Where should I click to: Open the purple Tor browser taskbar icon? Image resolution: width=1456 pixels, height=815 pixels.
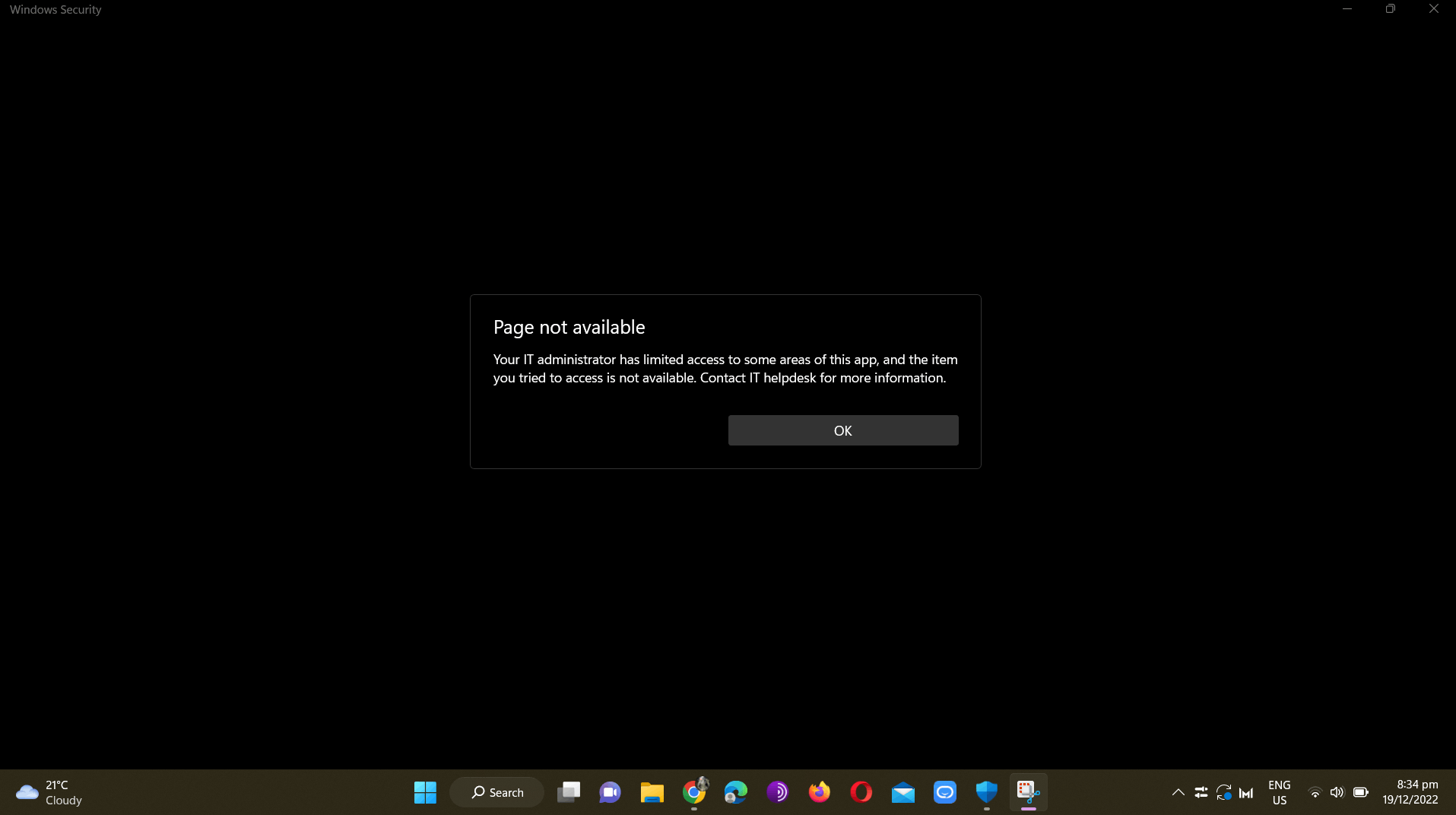777,792
